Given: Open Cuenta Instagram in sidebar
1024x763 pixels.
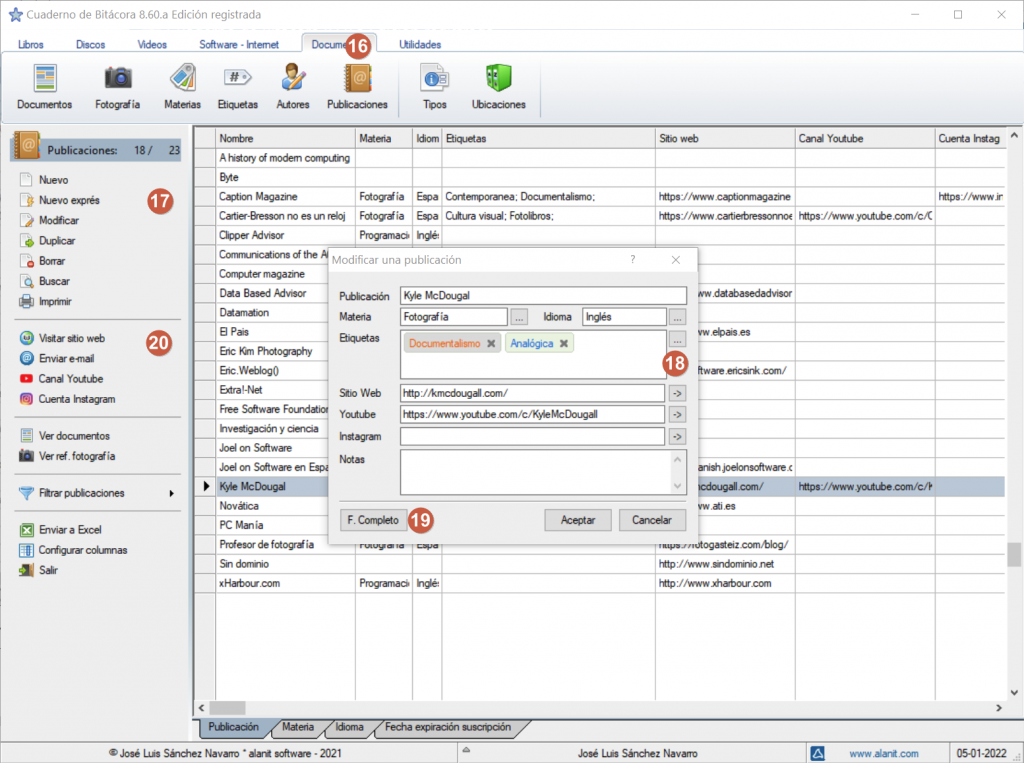Looking at the screenshot, I should [x=76, y=399].
